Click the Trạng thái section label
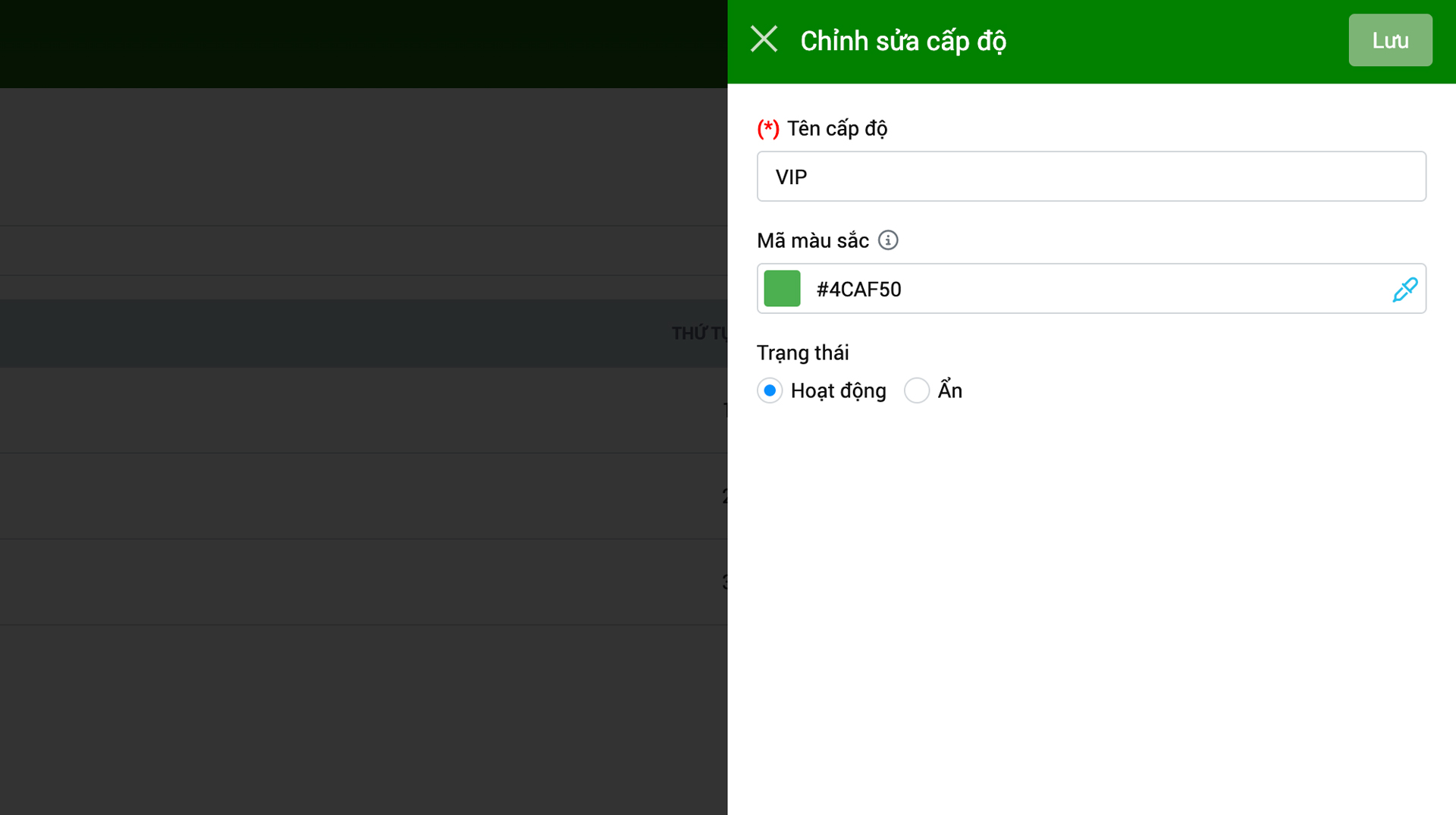1456x815 pixels. click(x=802, y=353)
